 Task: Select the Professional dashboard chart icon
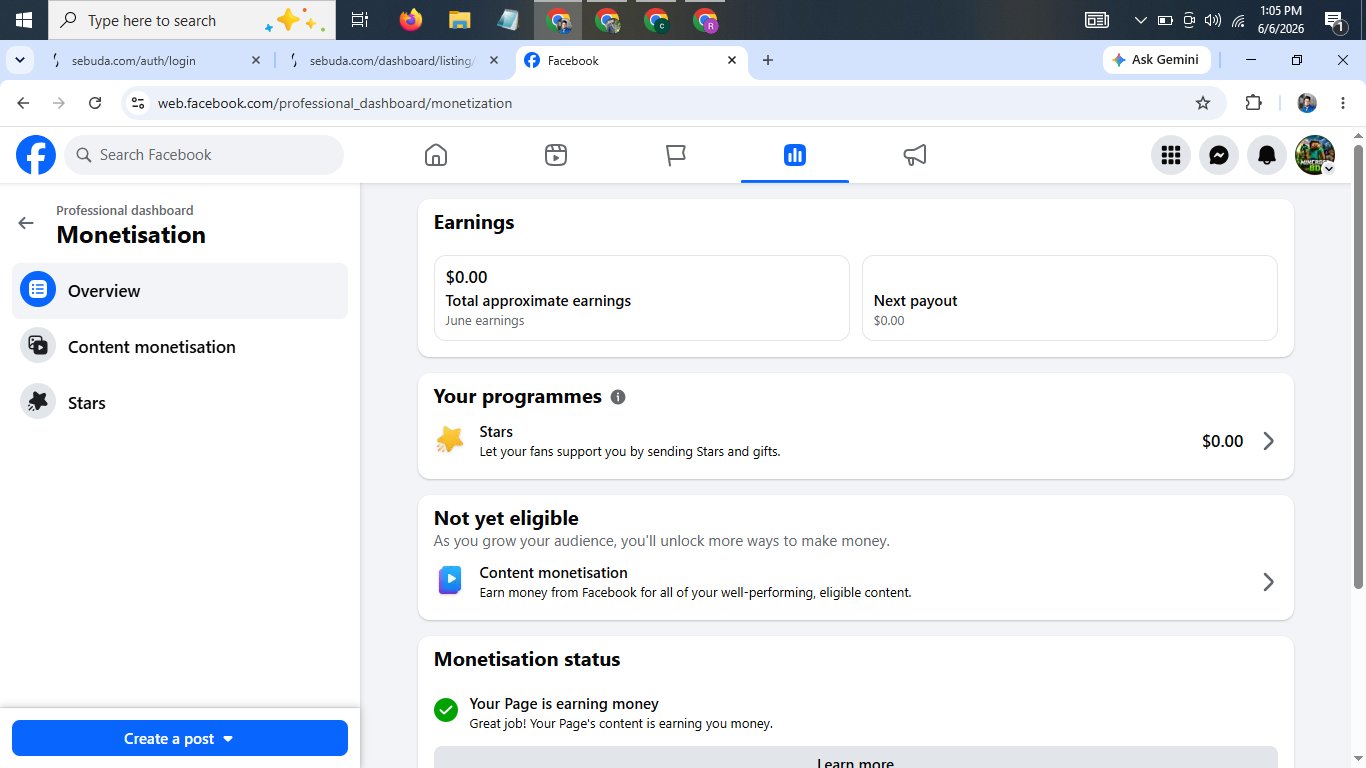point(795,155)
